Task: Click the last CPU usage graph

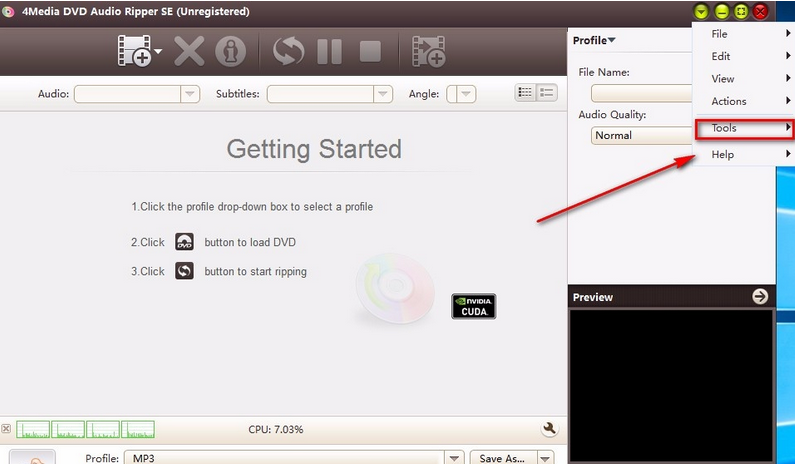Action: click(138, 429)
